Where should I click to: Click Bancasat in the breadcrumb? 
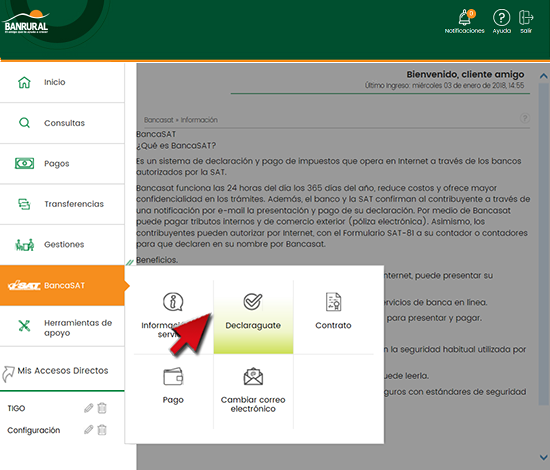(159, 120)
